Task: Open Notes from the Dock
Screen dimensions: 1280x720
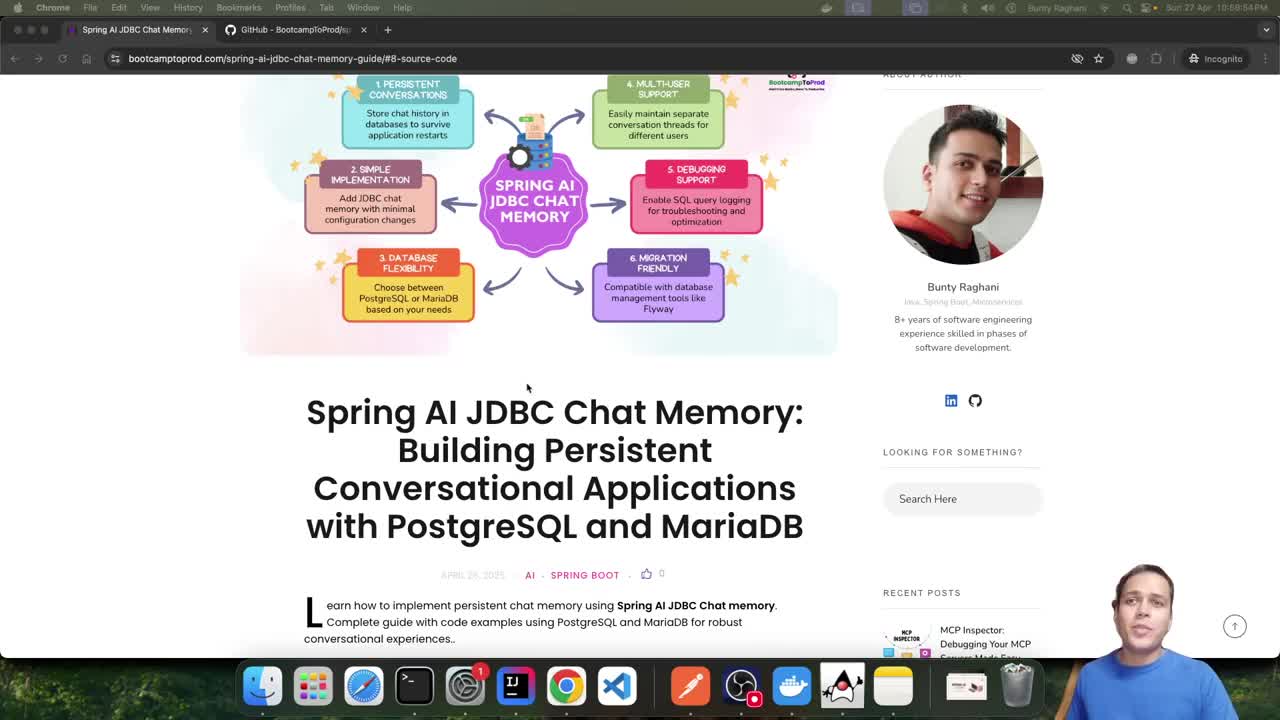Action: [x=893, y=686]
